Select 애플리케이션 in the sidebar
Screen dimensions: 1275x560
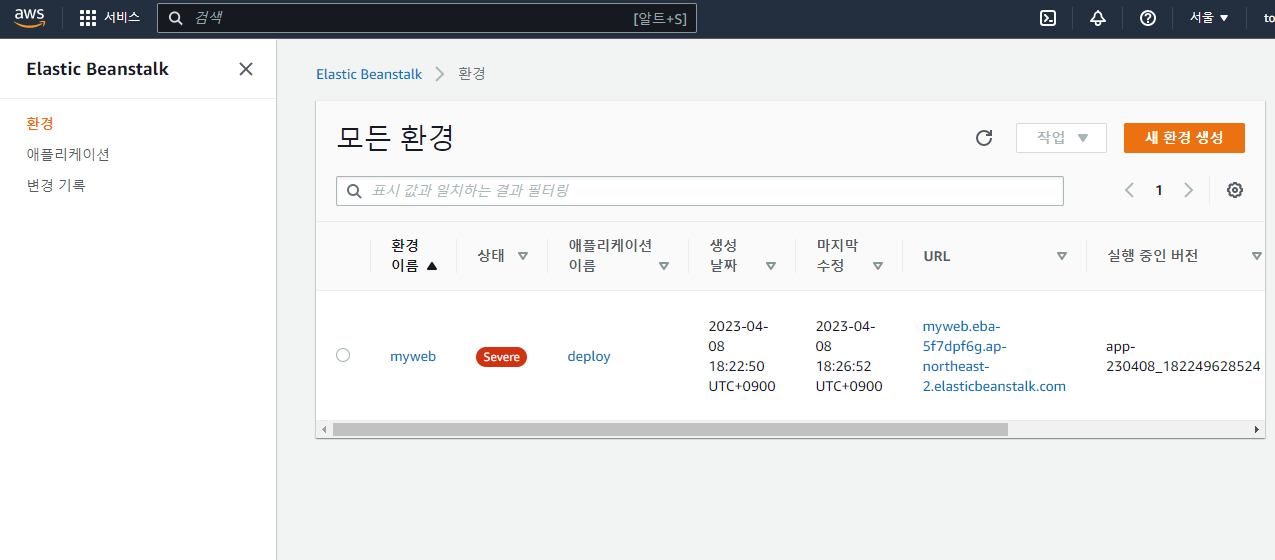point(68,154)
